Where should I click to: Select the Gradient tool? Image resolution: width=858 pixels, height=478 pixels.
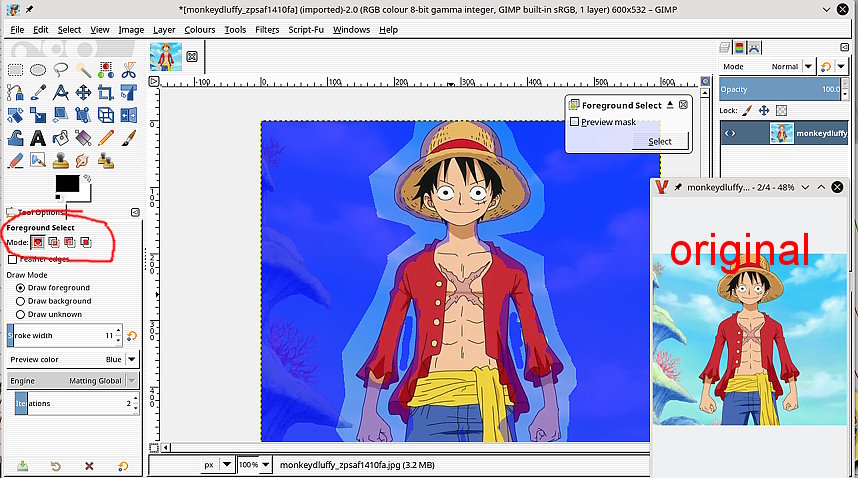[83, 138]
